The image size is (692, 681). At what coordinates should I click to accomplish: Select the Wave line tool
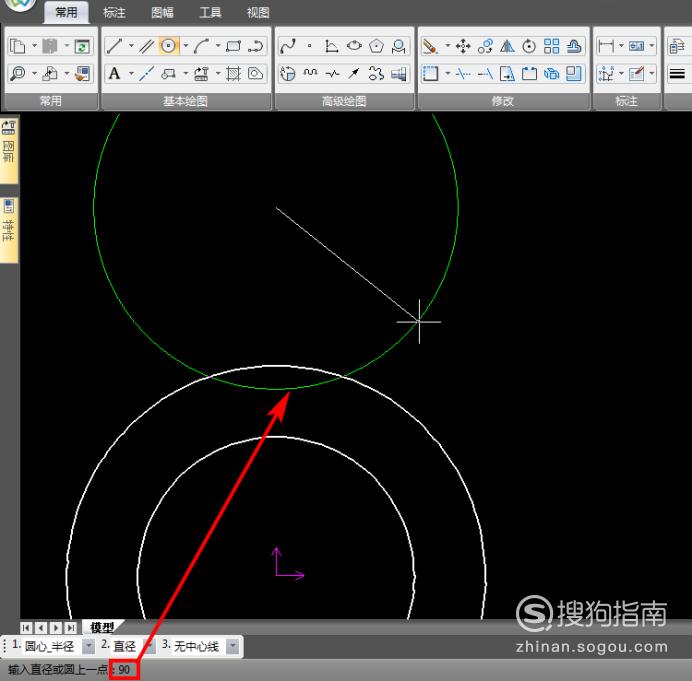pos(311,73)
